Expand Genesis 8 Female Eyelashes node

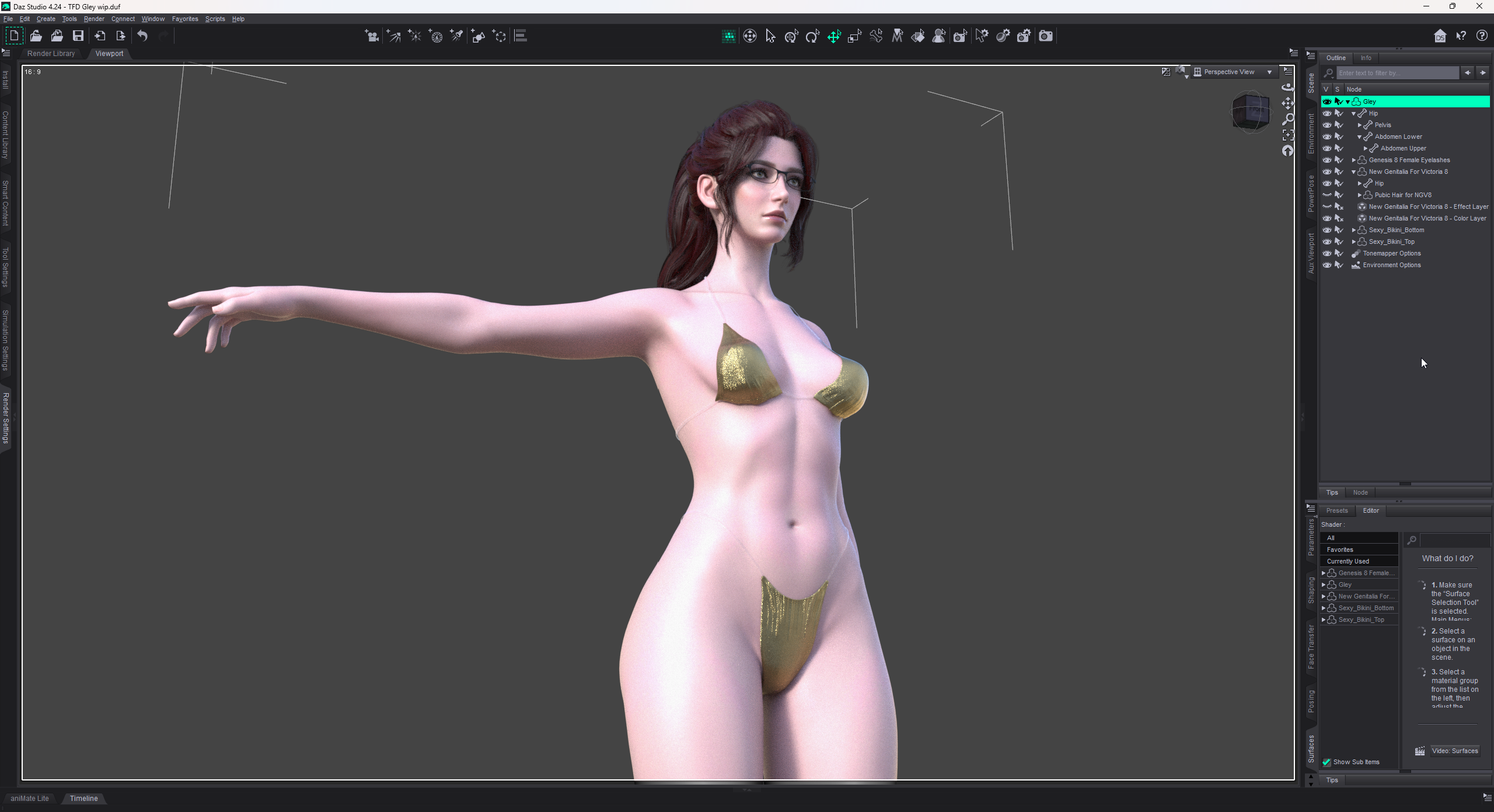[x=1354, y=160]
